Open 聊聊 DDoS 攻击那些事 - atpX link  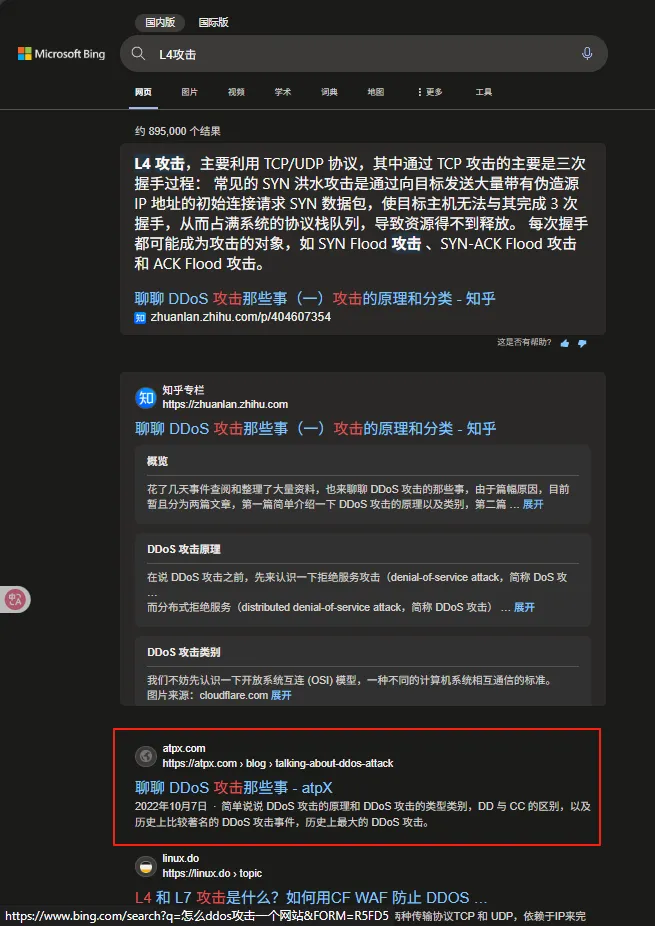(234, 787)
